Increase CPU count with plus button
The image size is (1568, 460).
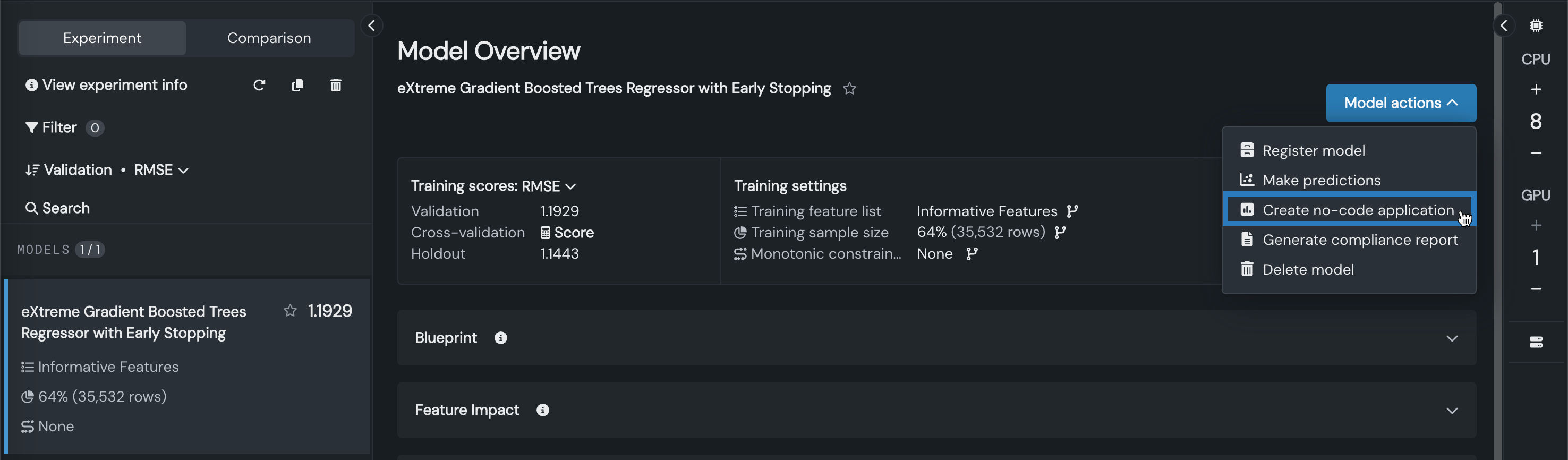1536,89
